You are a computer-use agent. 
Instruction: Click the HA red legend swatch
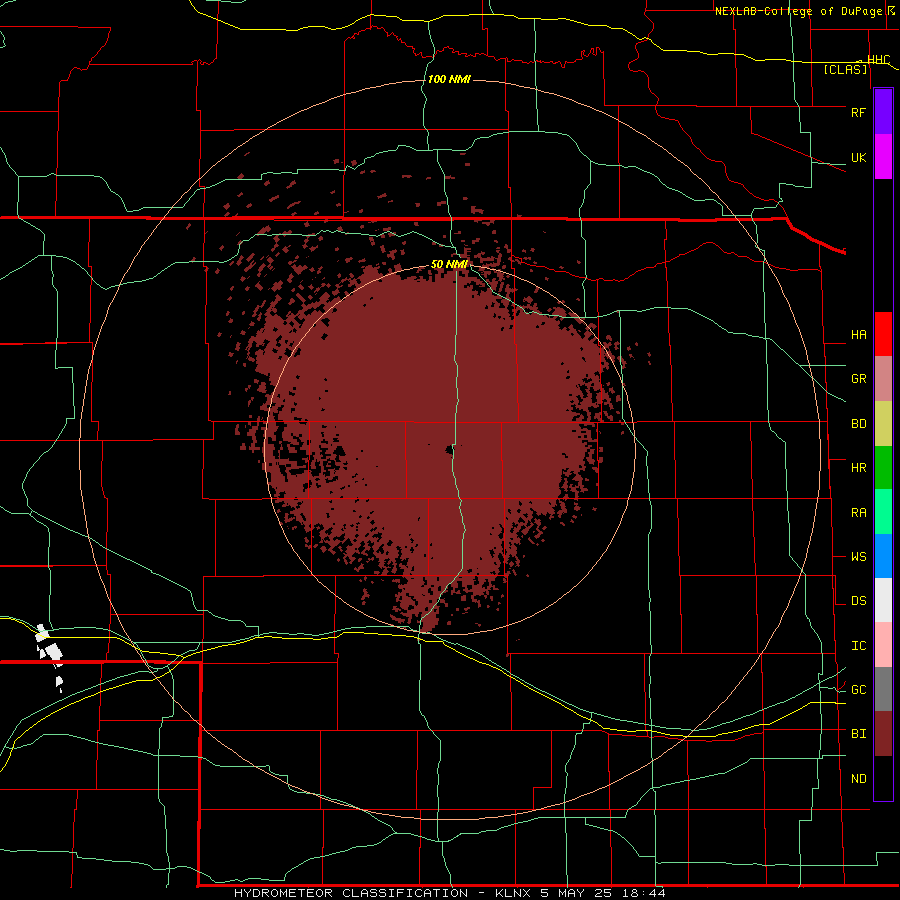point(883,334)
